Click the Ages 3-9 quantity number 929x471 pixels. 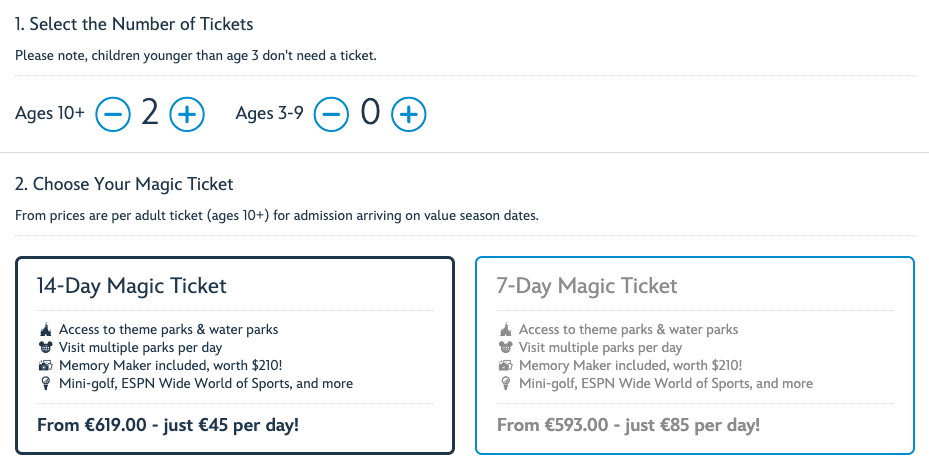[x=370, y=114]
